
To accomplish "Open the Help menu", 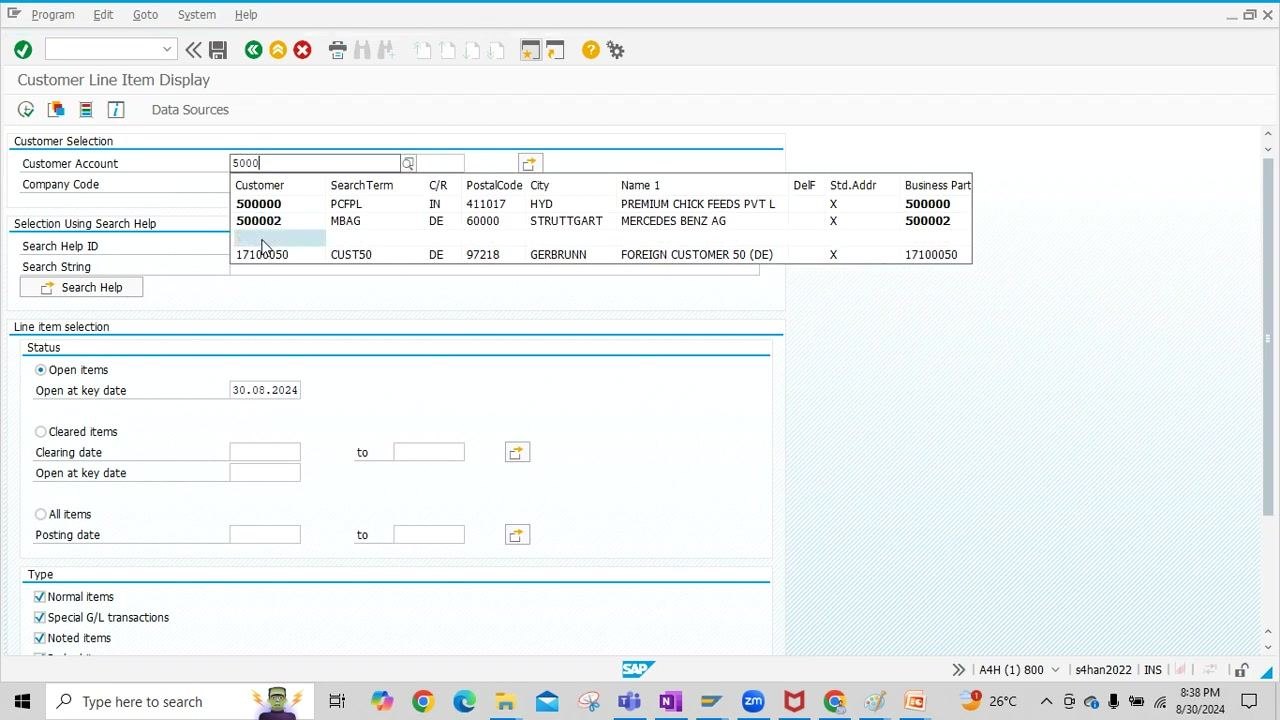I will pos(246,15).
